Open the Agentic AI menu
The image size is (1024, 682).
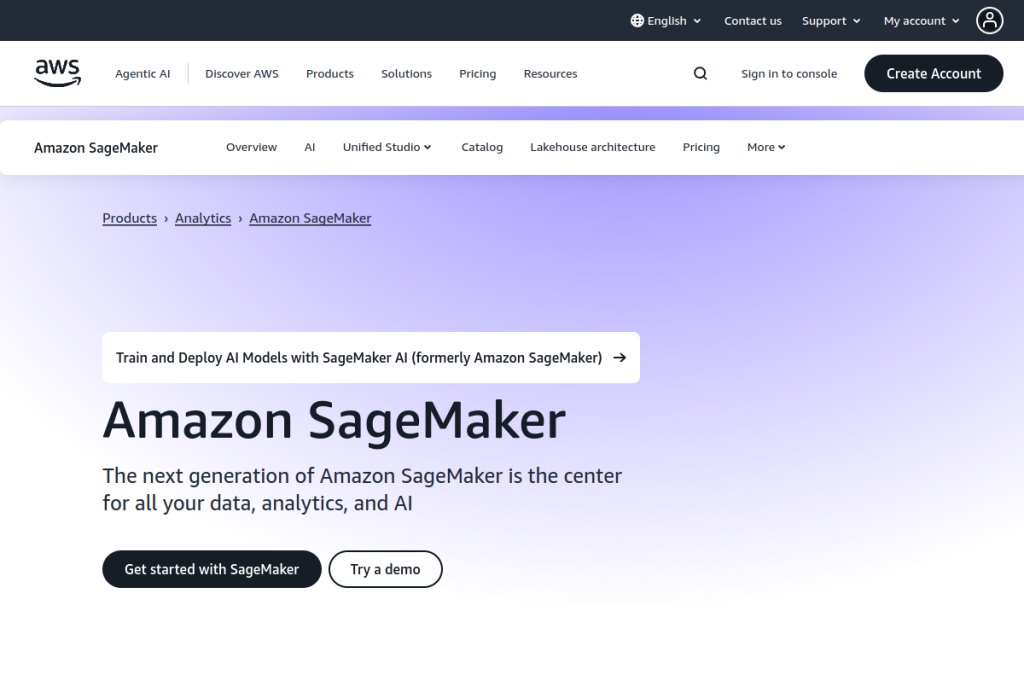(142, 73)
